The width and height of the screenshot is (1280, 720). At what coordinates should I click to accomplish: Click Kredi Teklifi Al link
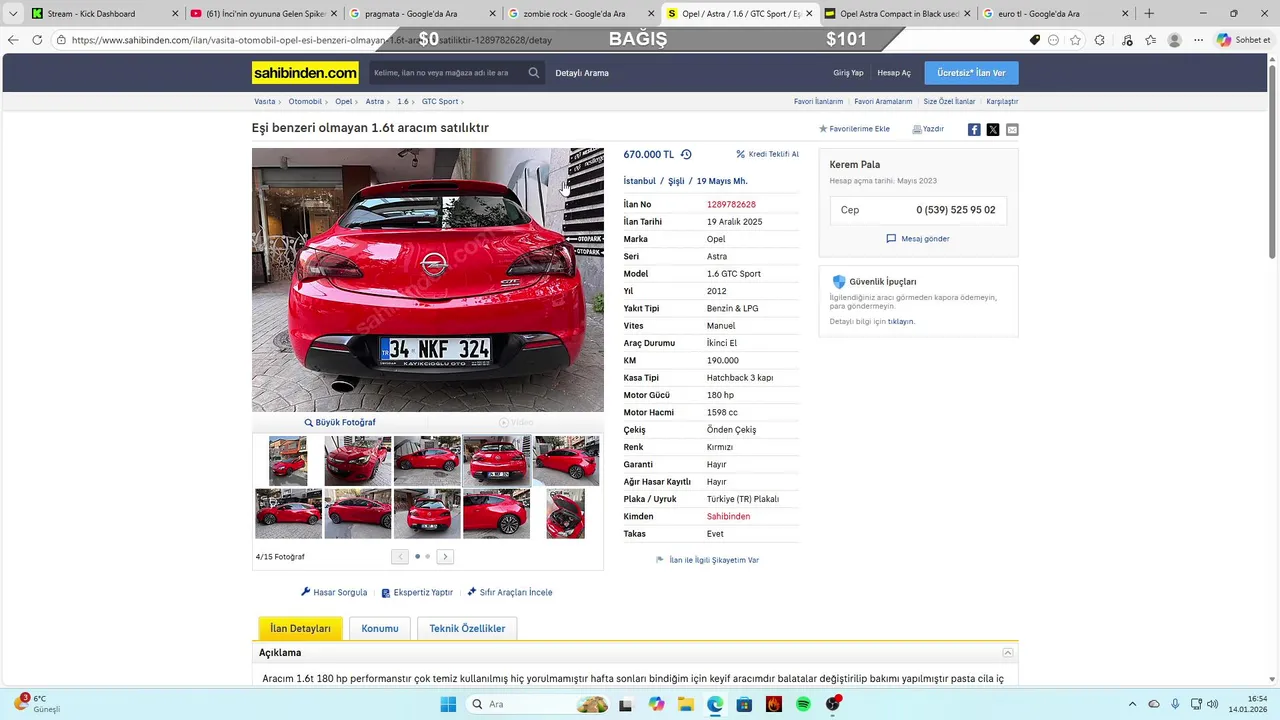click(768, 155)
